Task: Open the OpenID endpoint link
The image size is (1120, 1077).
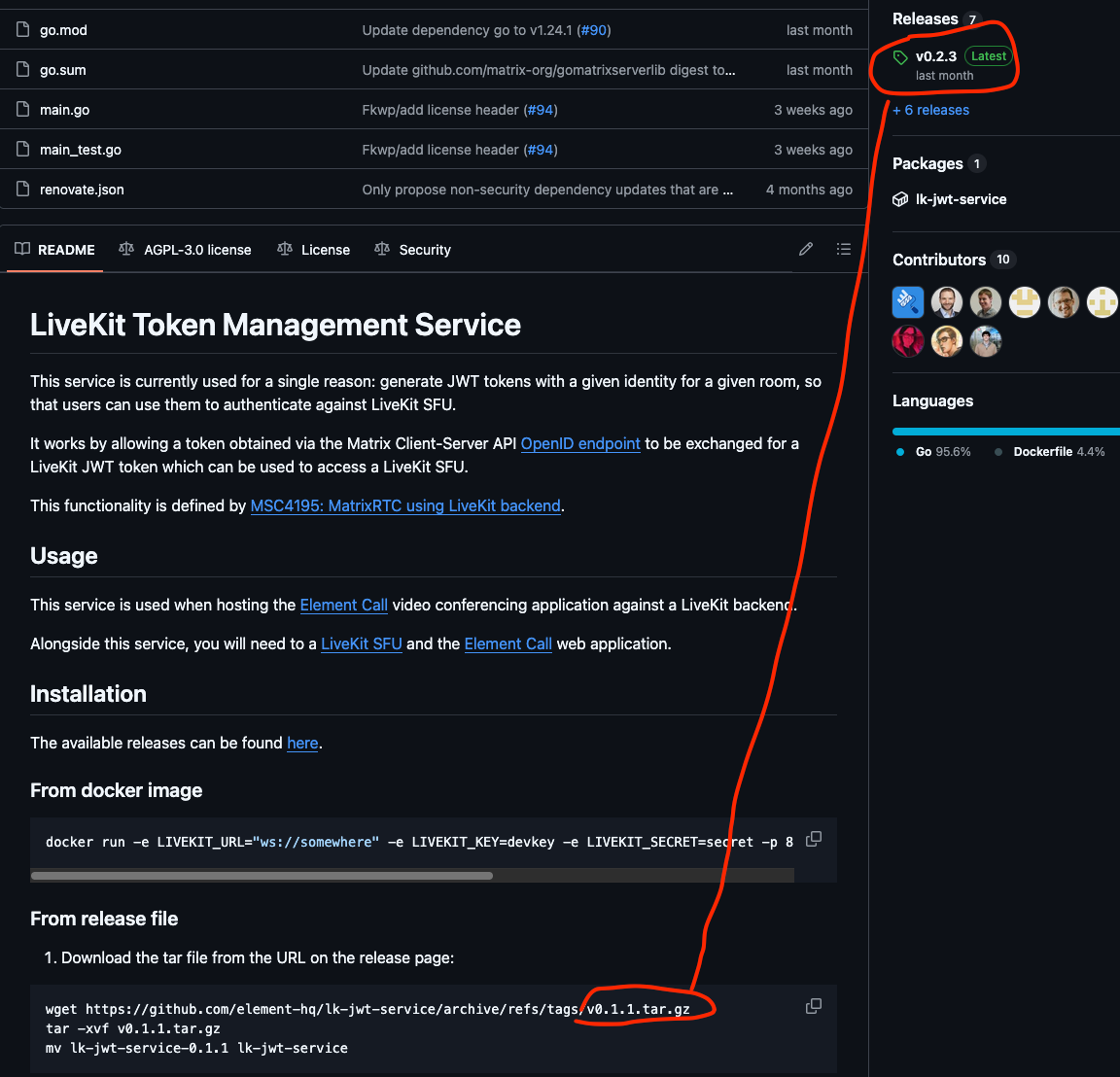Action: 580,443
